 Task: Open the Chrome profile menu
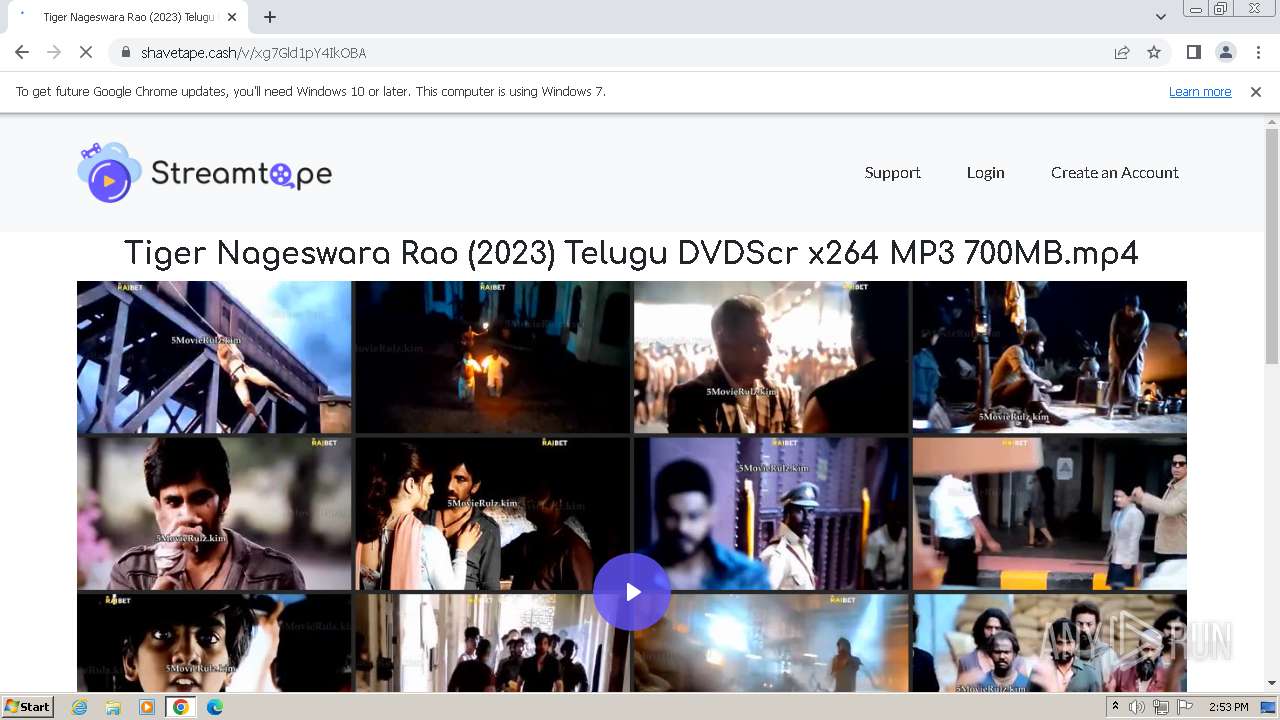pyautogui.click(x=1225, y=52)
